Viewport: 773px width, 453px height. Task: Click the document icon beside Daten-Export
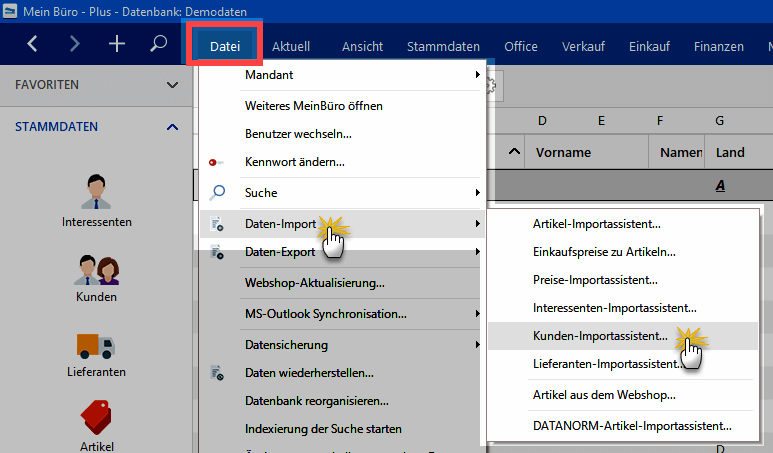pos(217,252)
